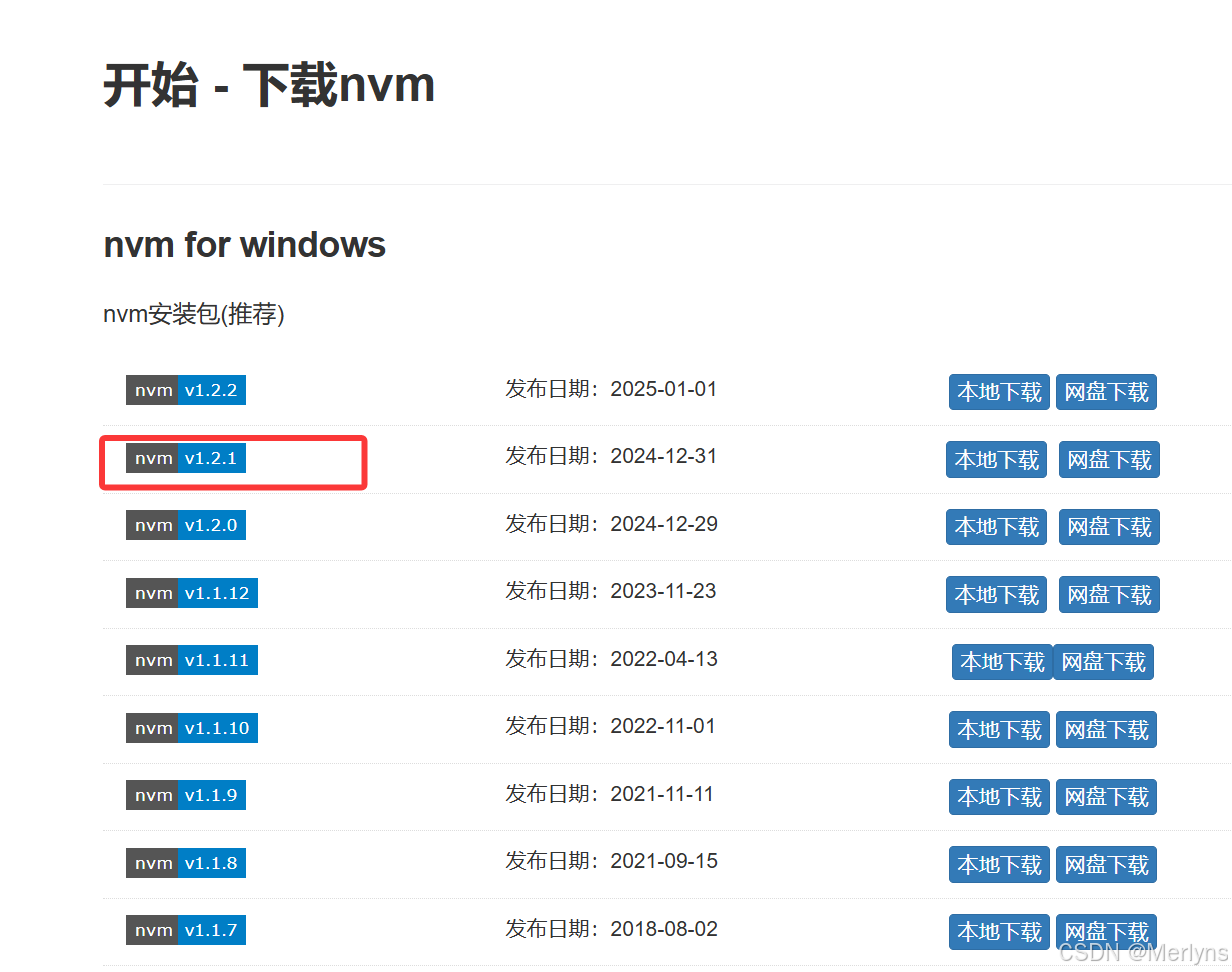
Task: Click the nvm安装包(推荐) label
Action: [x=194, y=315]
